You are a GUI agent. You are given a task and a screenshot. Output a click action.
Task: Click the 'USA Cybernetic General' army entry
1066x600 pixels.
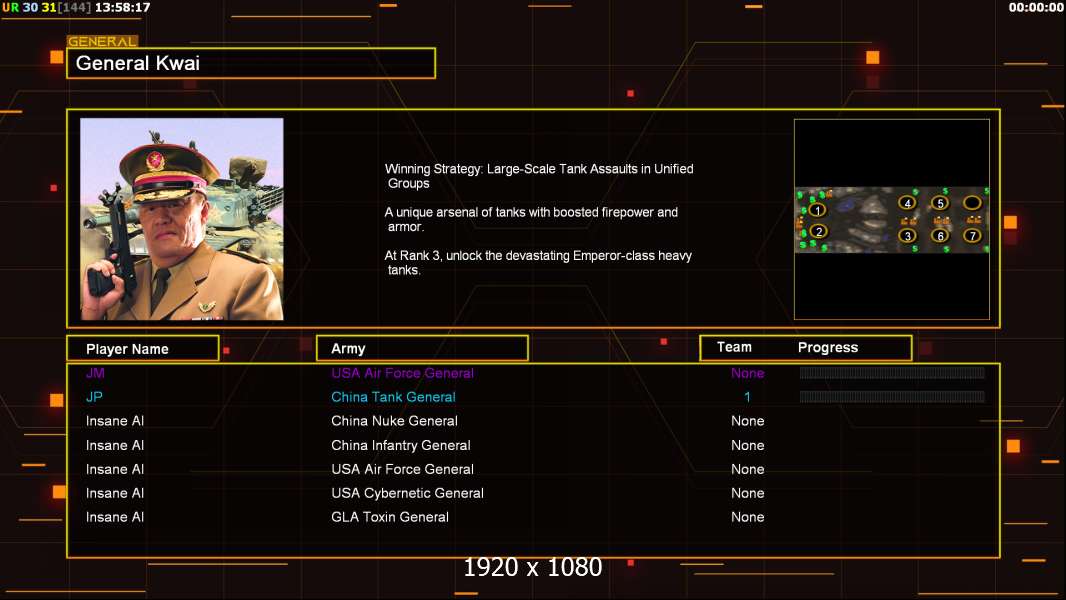pos(407,493)
